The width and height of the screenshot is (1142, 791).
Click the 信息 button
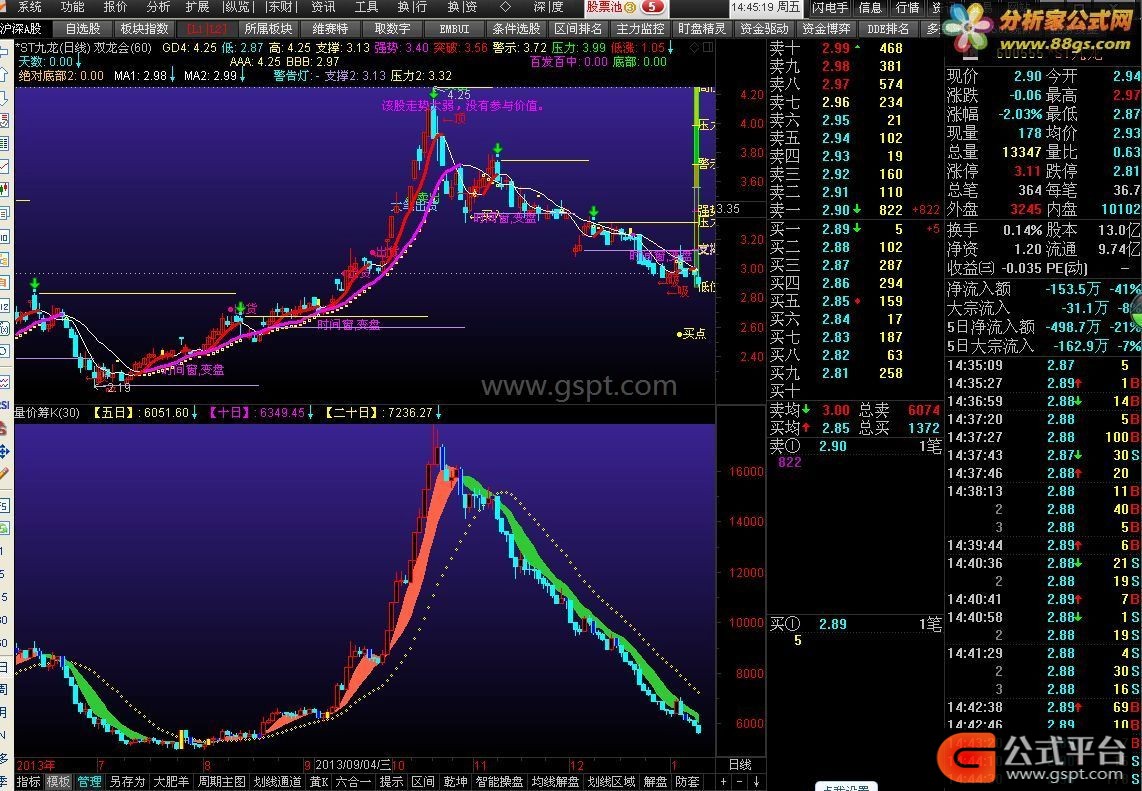(870, 7)
